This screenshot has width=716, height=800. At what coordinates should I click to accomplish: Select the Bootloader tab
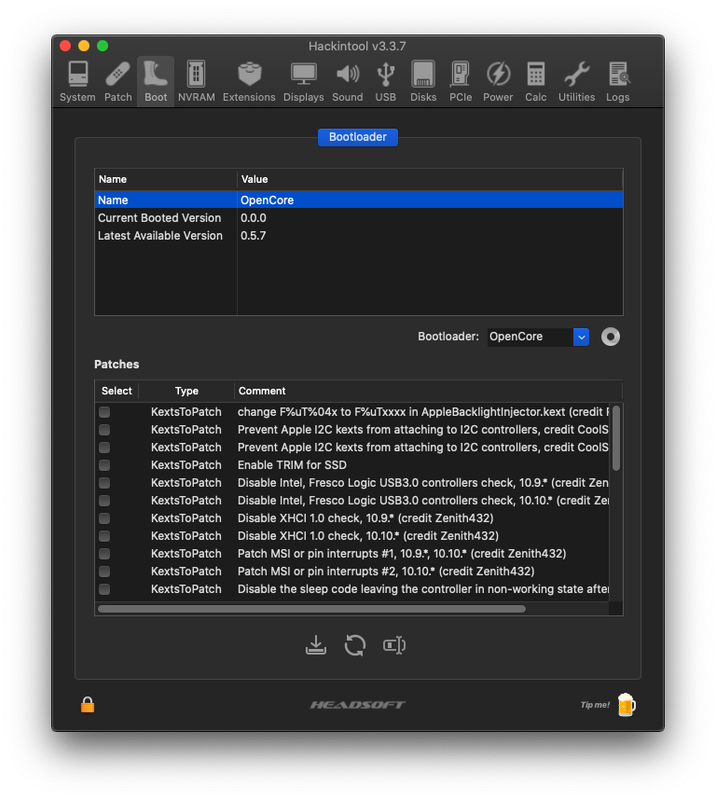click(x=358, y=137)
